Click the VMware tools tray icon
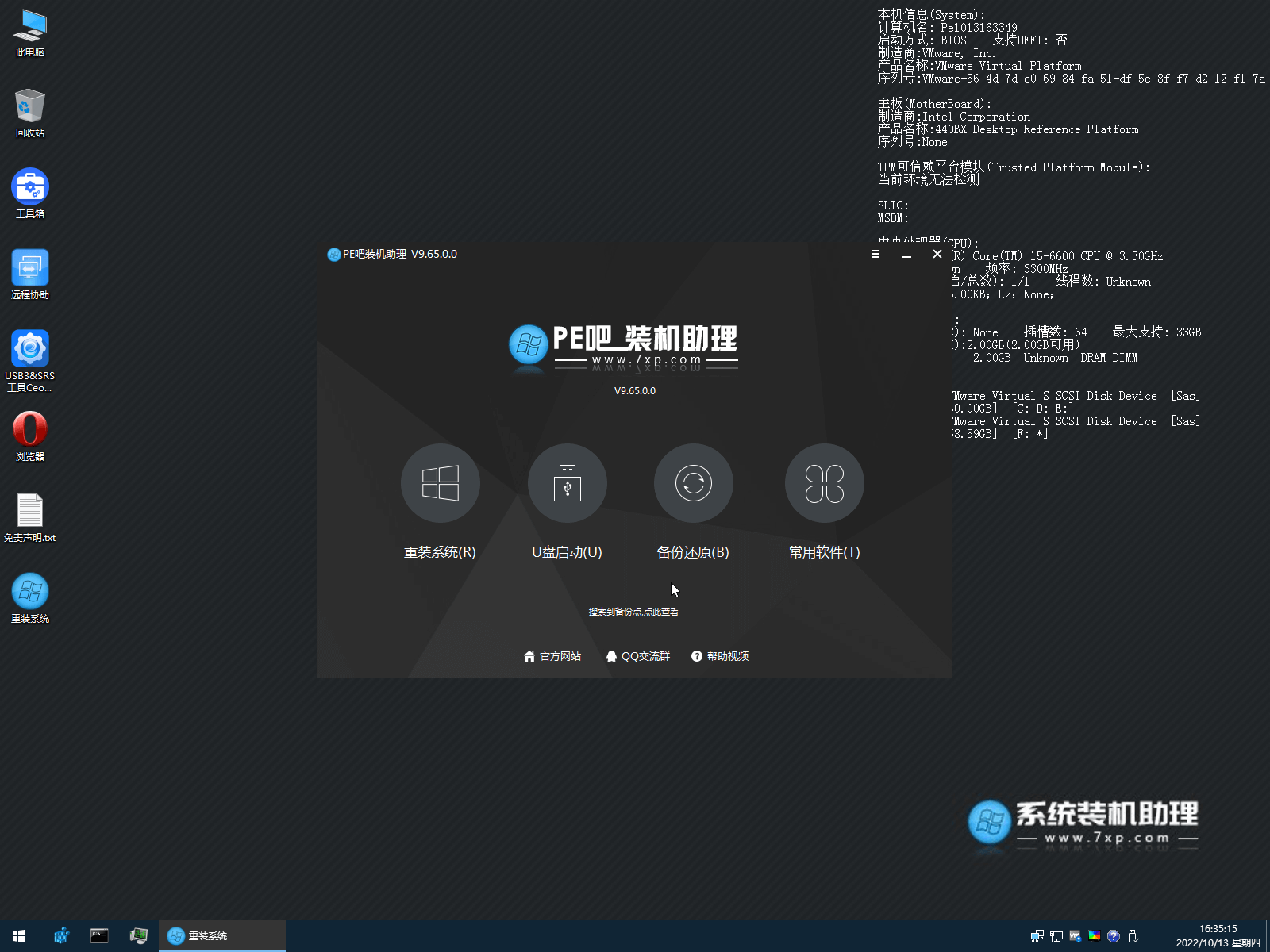The width and height of the screenshot is (1270, 952). coord(1075,936)
